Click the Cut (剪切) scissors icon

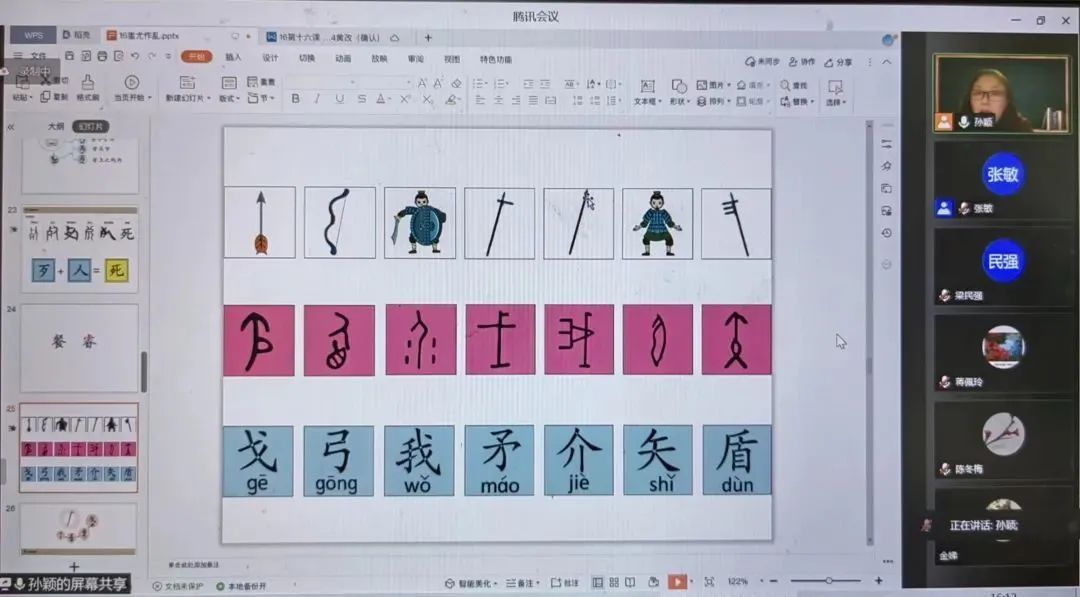(x=45, y=80)
